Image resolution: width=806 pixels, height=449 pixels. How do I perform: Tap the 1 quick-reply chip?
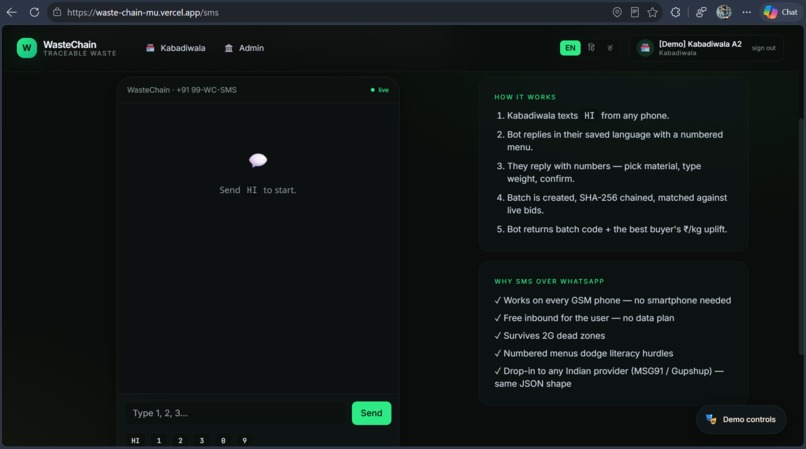(x=159, y=440)
